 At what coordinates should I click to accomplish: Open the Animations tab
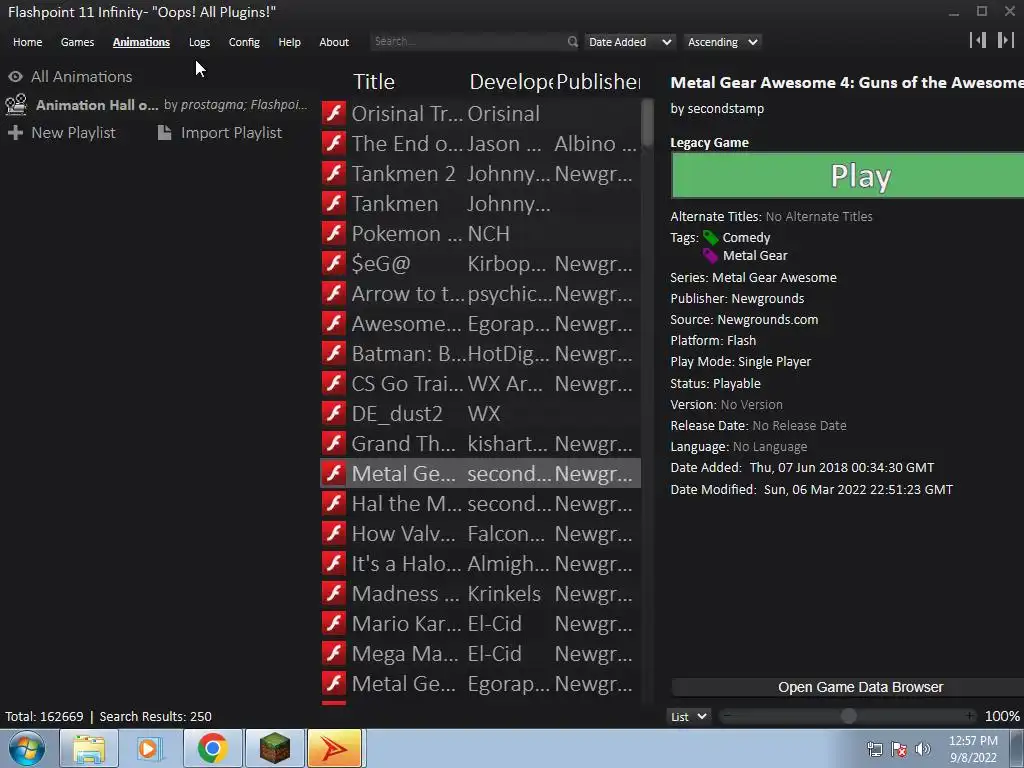(x=141, y=42)
